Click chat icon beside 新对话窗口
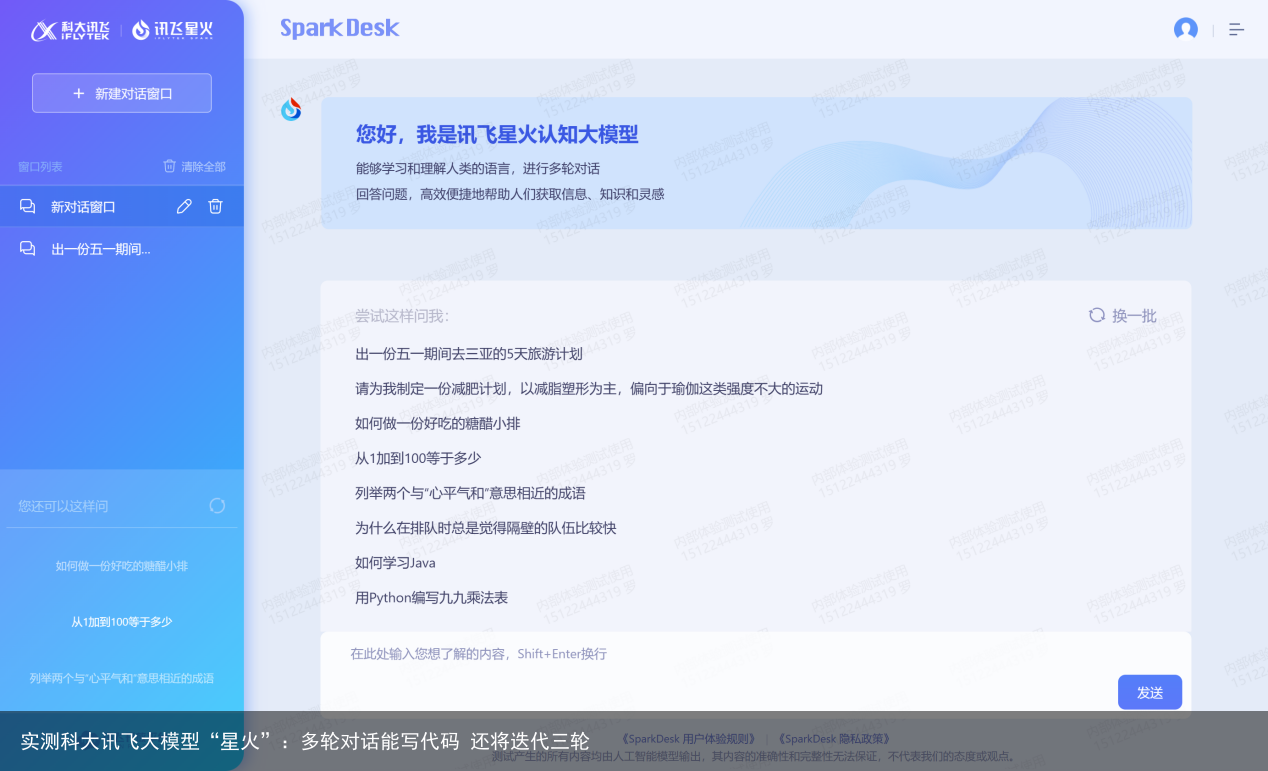This screenshot has height=771, width=1268. 28,207
